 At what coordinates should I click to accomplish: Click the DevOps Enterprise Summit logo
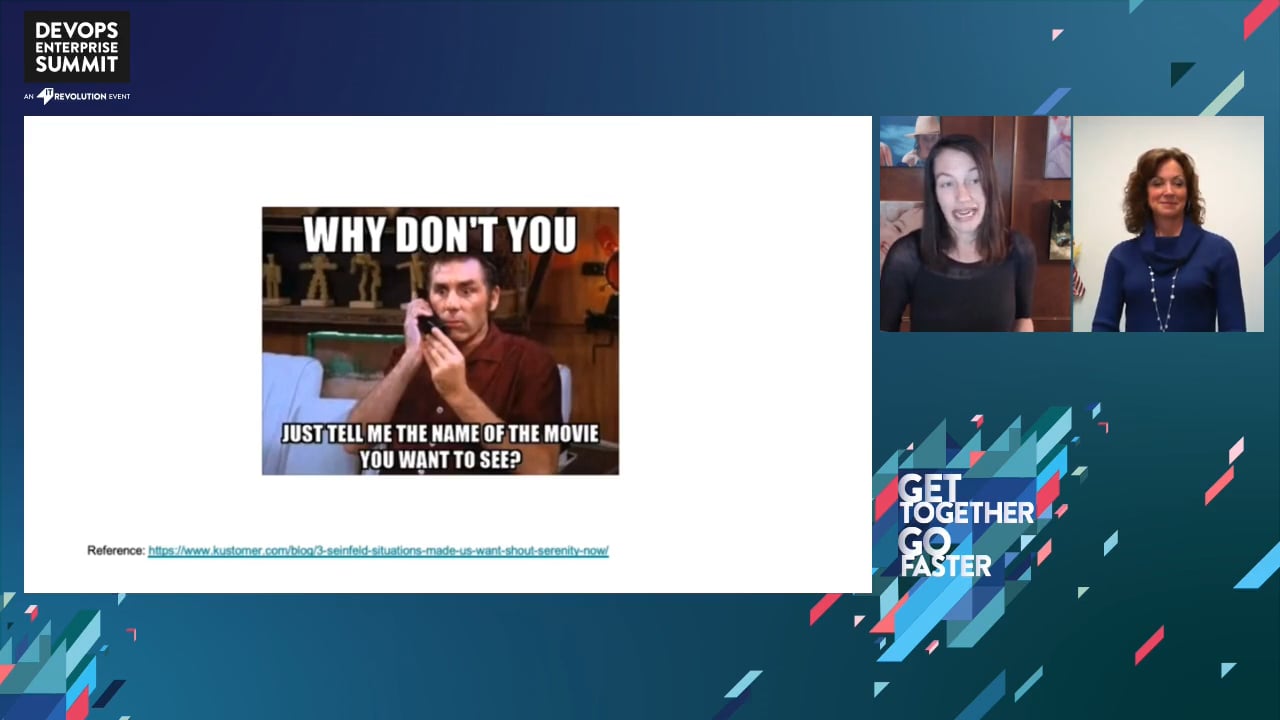click(x=77, y=47)
